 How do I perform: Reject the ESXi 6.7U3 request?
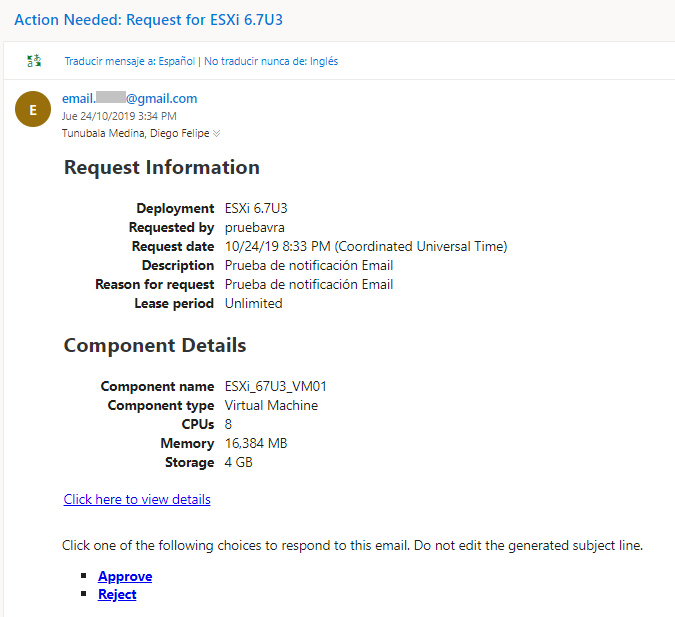(117, 594)
